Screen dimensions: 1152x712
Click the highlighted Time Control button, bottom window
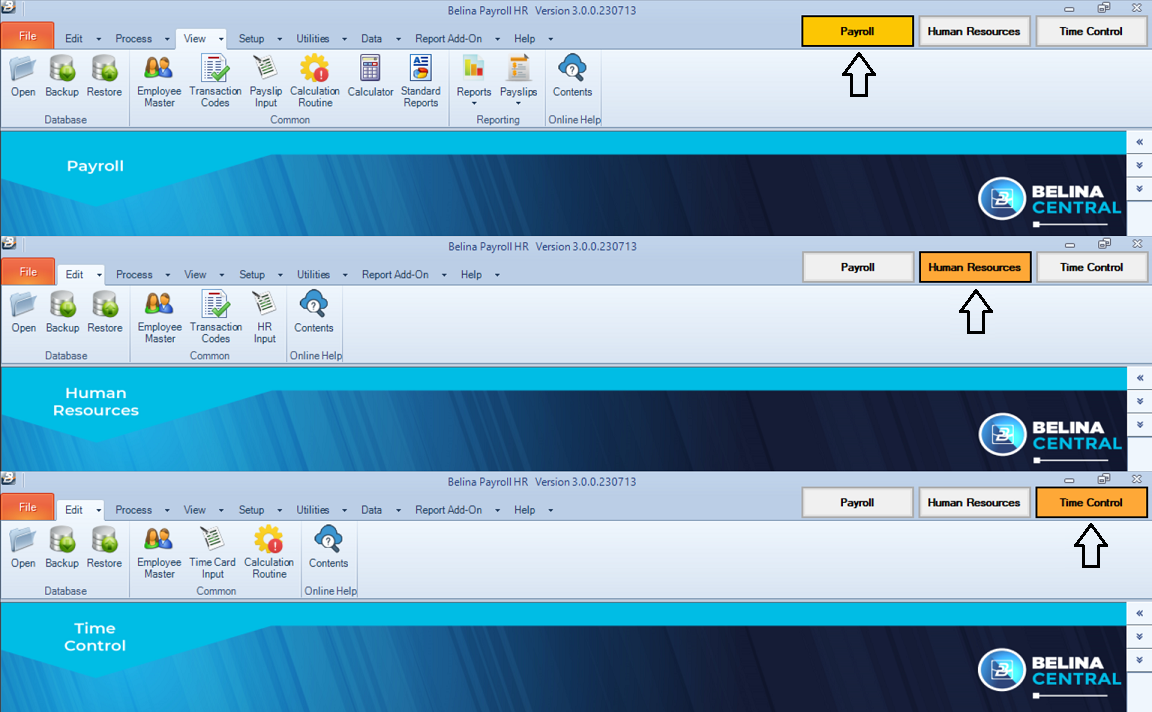[x=1091, y=503]
